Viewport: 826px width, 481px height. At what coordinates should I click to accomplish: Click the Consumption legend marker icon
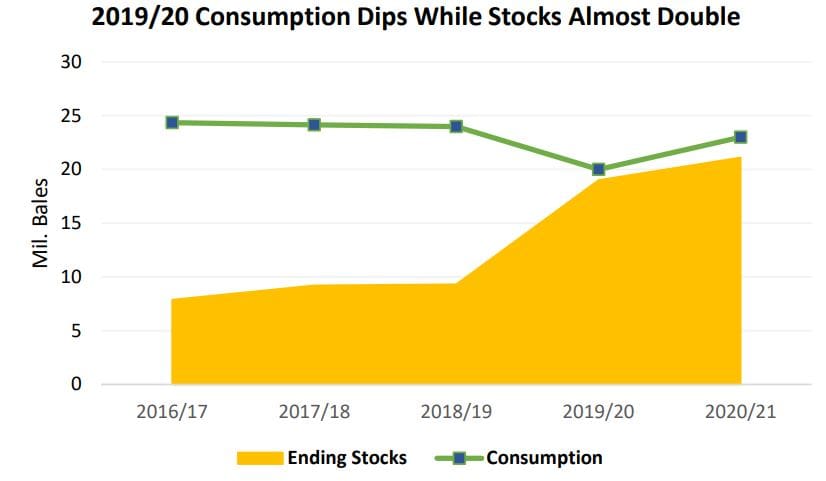tap(459, 458)
